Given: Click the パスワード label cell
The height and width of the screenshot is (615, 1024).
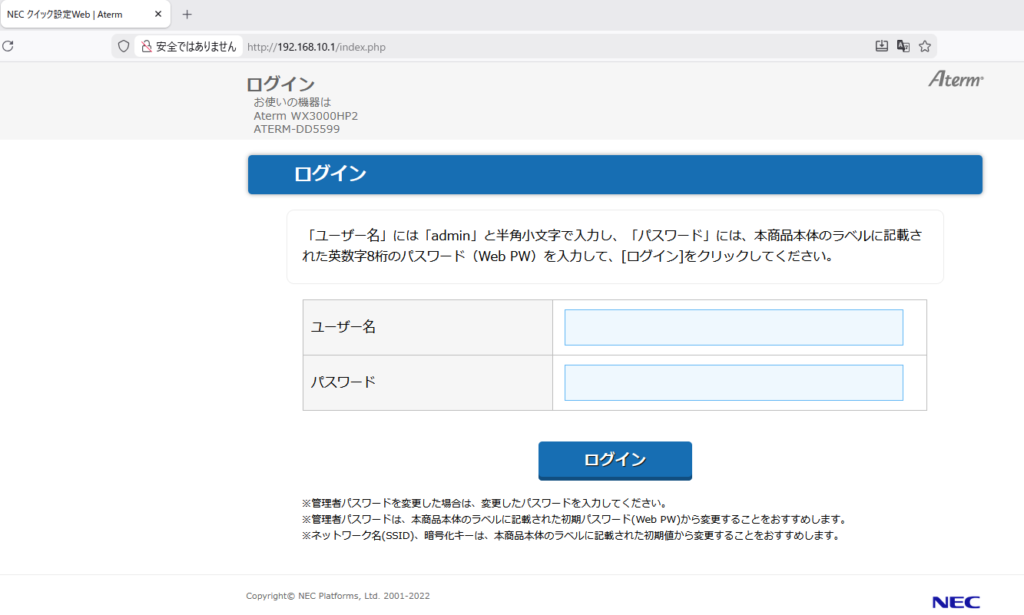Looking at the screenshot, I should click(x=427, y=382).
